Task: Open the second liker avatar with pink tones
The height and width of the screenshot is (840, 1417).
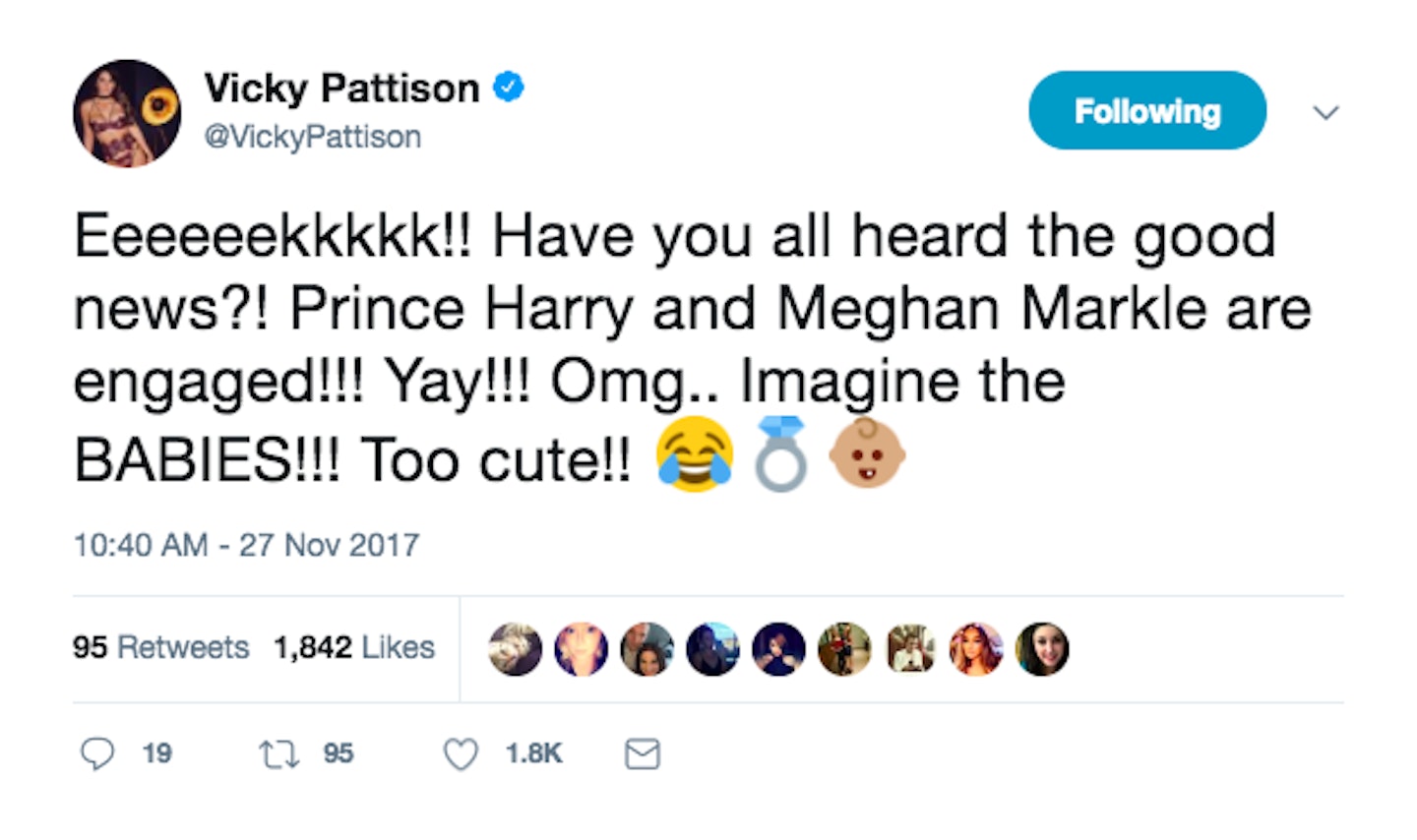Action: (582, 649)
